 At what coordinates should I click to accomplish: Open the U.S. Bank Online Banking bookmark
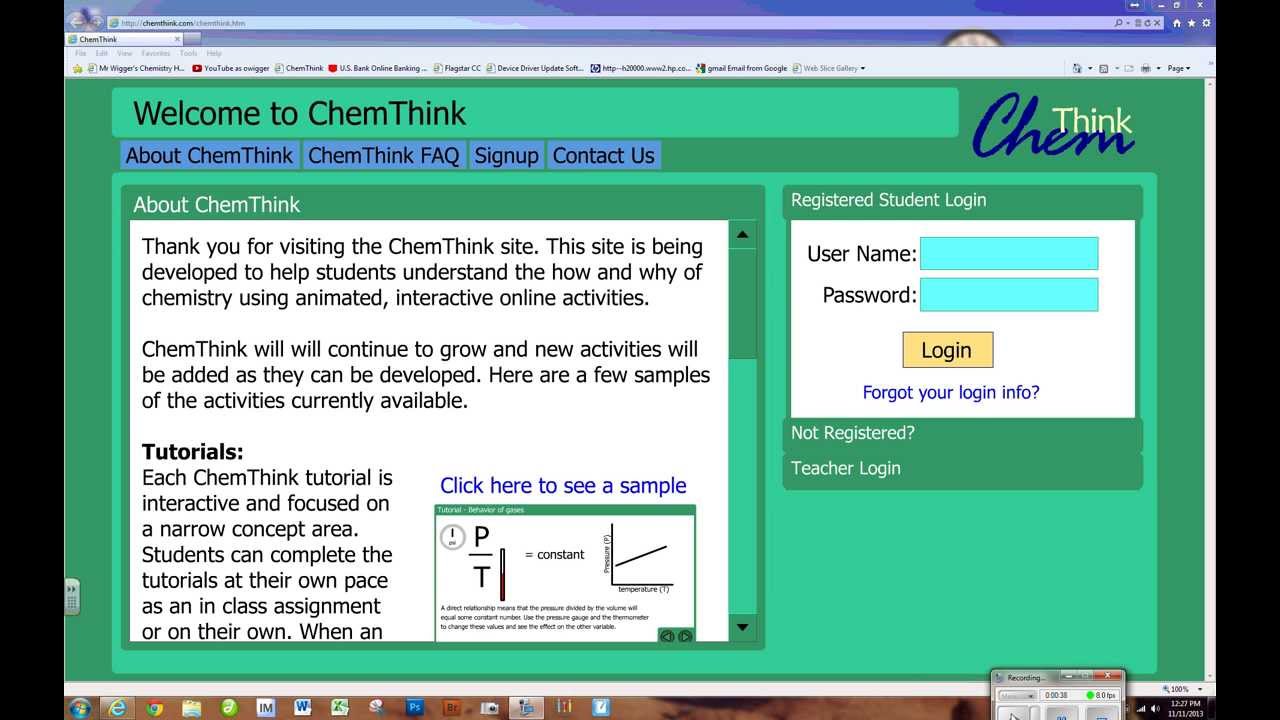[x=378, y=68]
